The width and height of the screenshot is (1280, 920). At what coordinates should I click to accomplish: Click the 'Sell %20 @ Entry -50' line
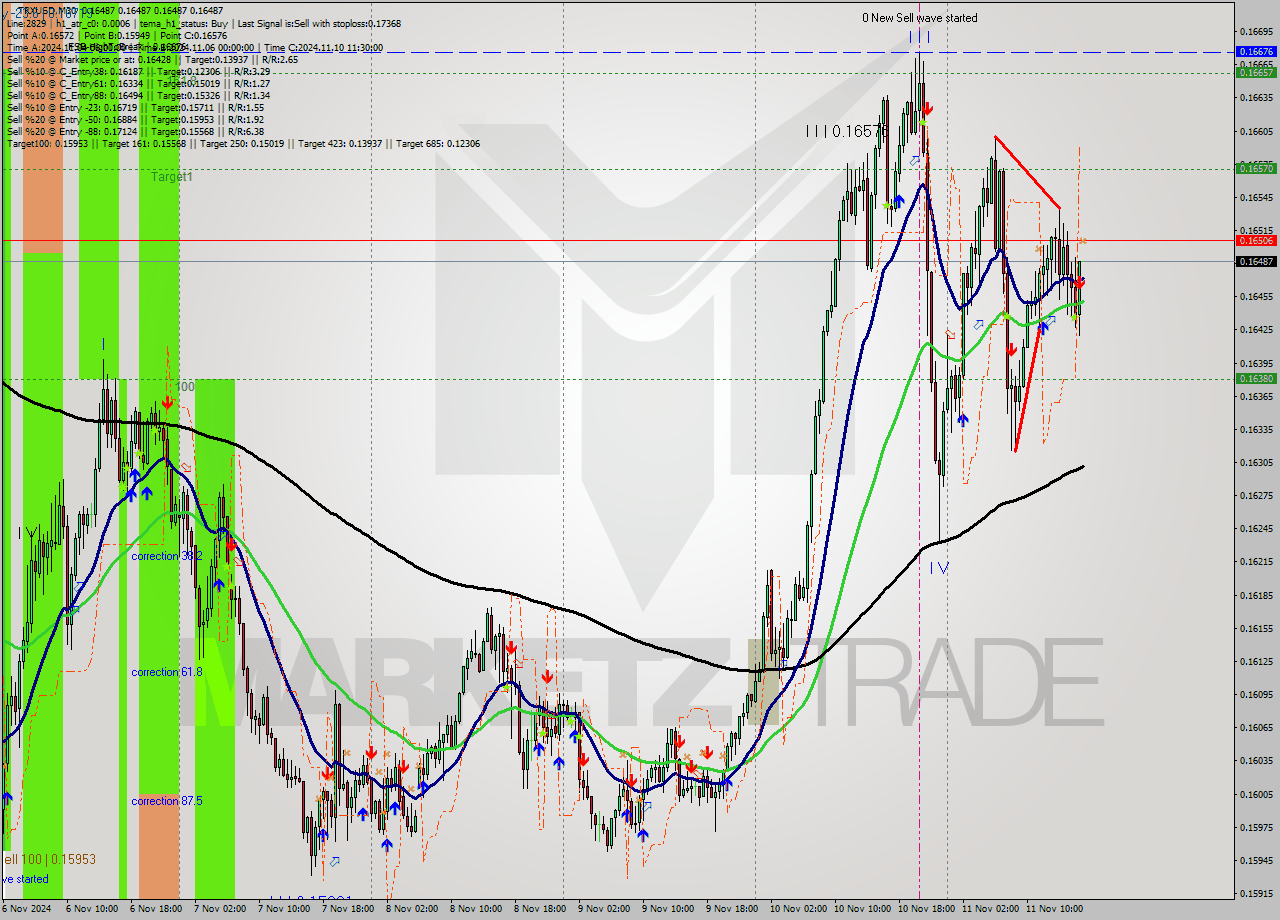pyautogui.click(x=135, y=119)
